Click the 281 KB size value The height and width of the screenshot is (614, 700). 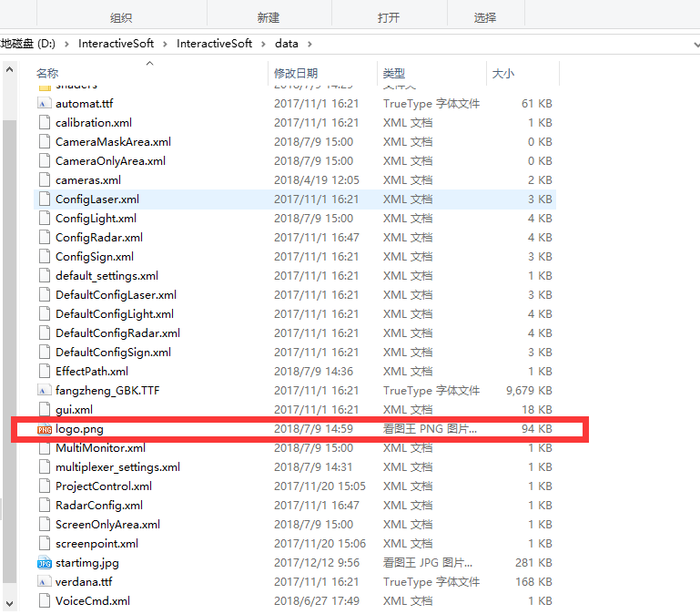534,563
